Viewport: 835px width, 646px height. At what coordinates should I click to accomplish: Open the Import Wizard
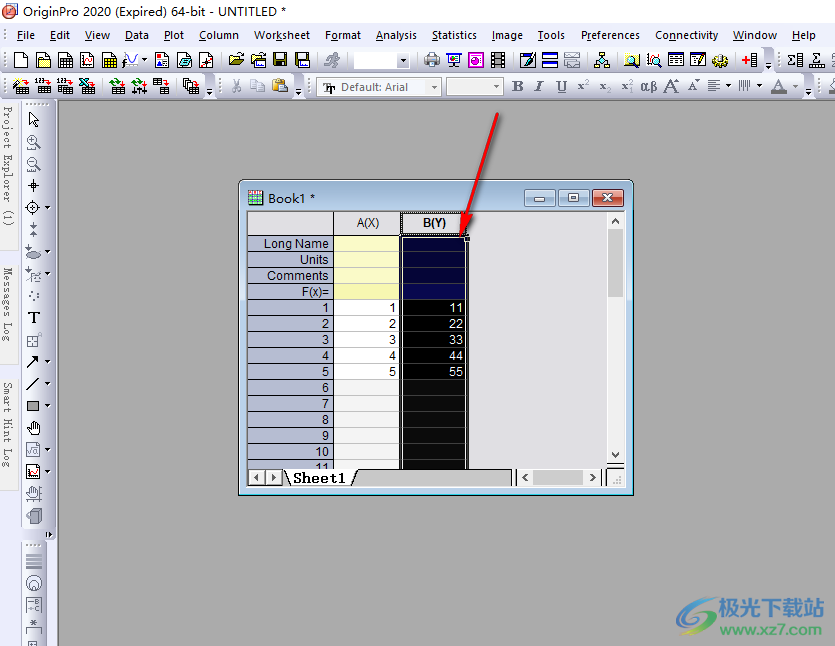pos(21,86)
